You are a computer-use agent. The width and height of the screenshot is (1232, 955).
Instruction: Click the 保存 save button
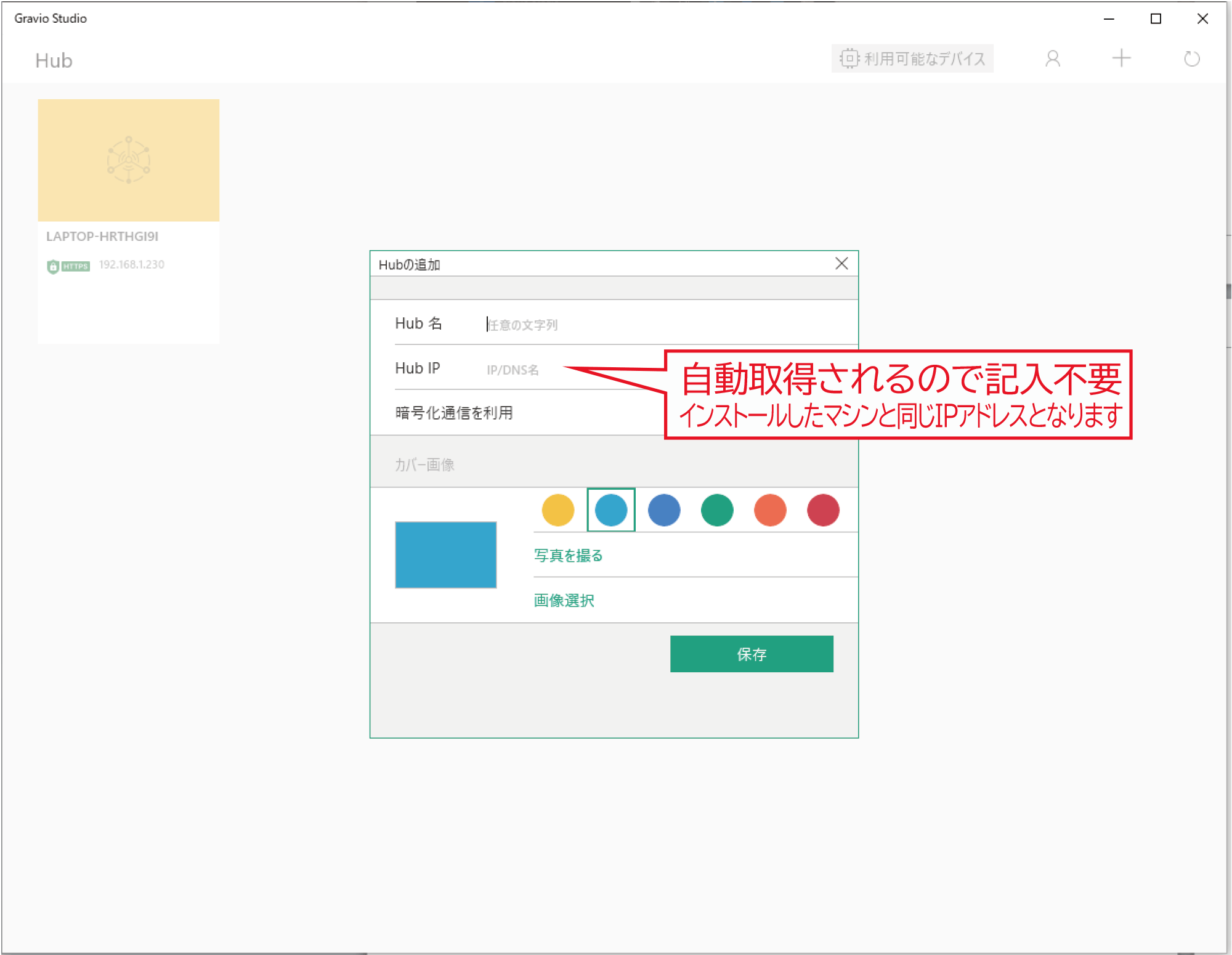click(x=752, y=654)
